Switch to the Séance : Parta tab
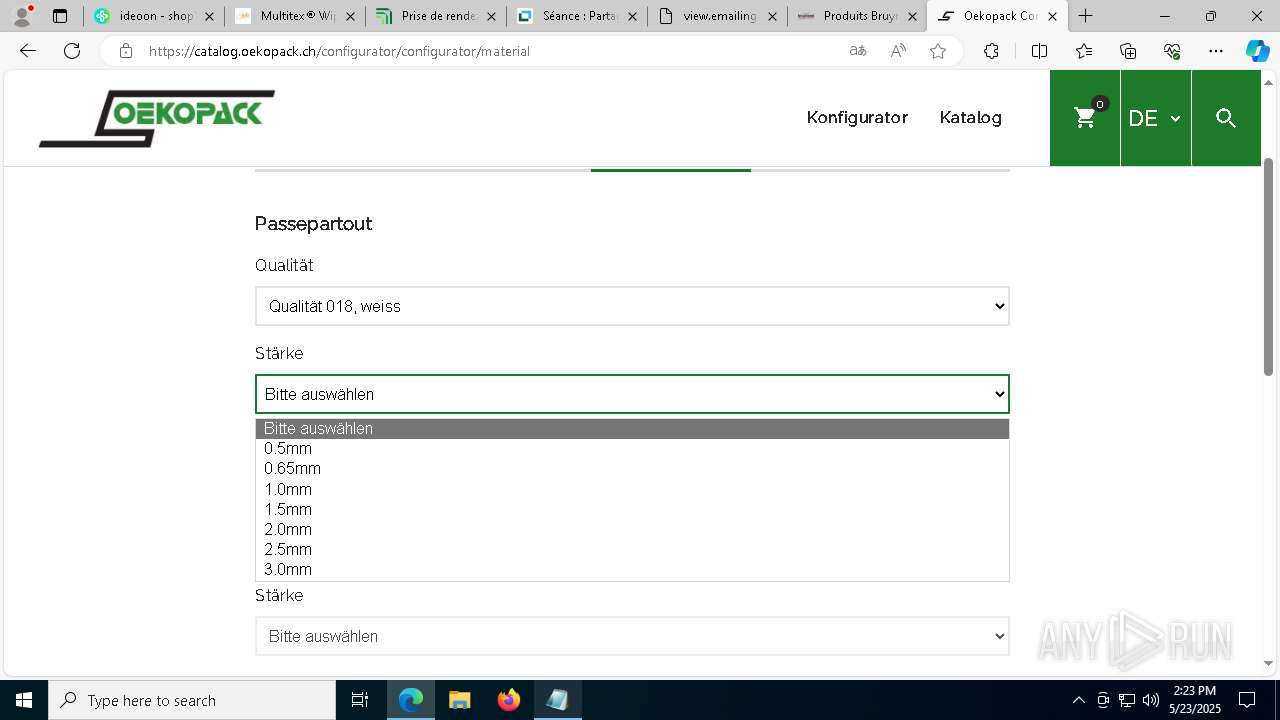1280x720 pixels. pos(577,16)
